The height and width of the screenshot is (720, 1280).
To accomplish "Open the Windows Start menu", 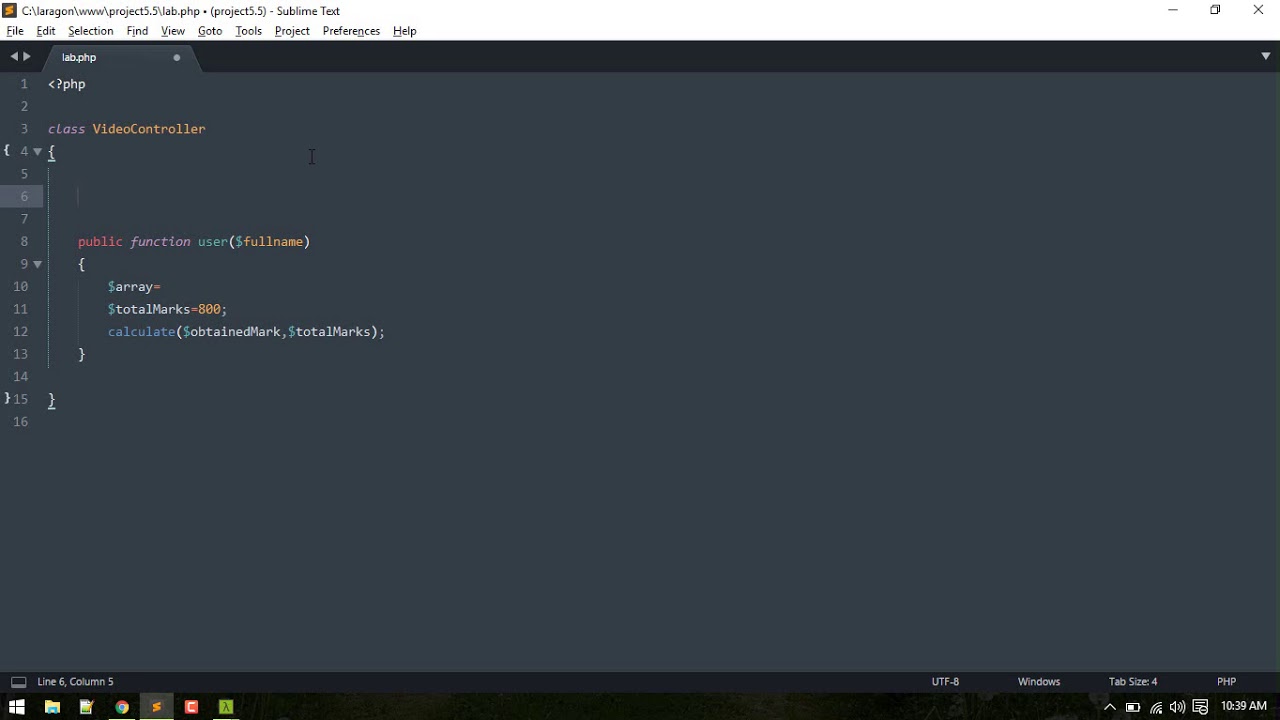I will [x=17, y=707].
